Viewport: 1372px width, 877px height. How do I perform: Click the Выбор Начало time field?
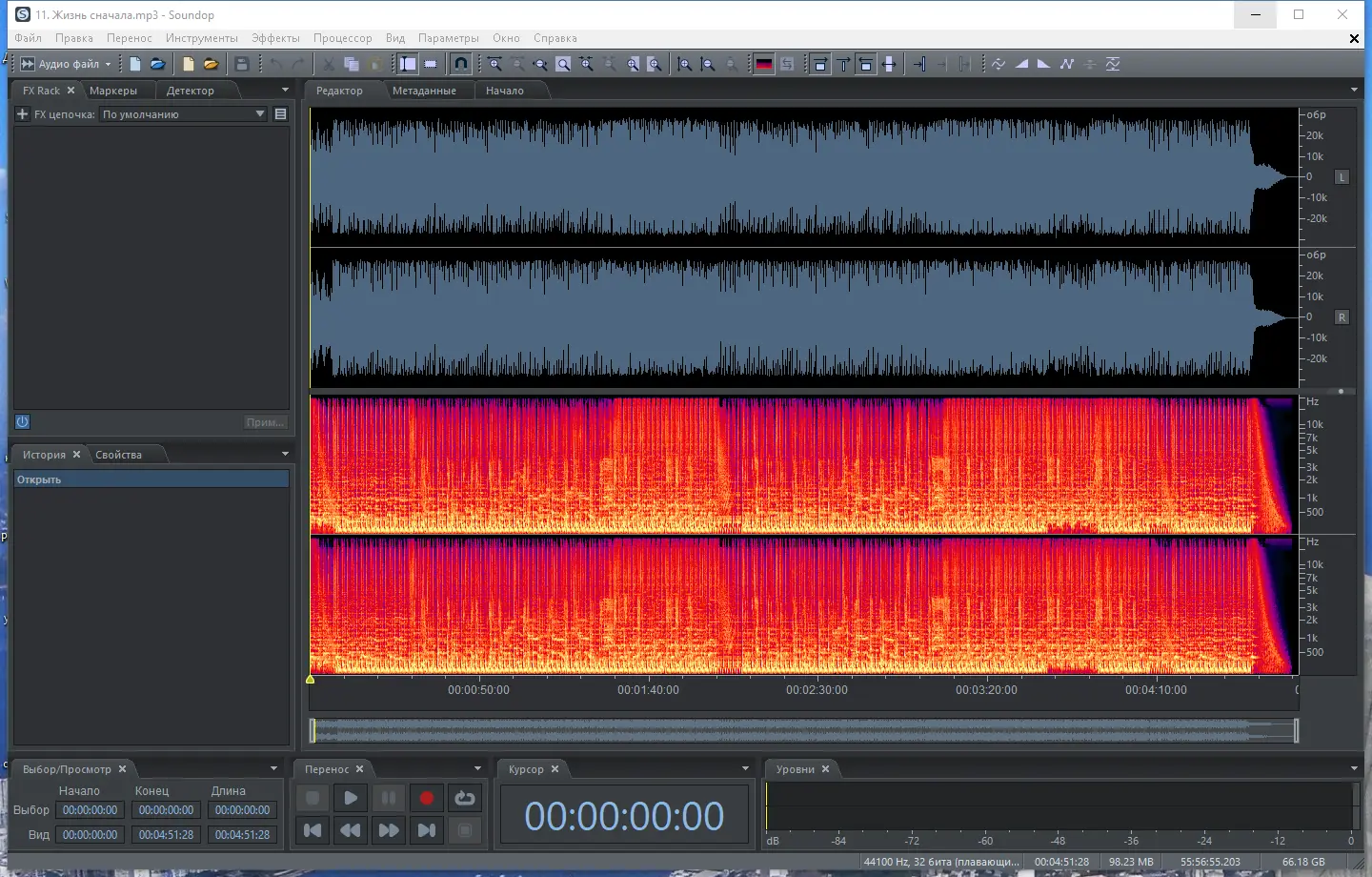91,810
